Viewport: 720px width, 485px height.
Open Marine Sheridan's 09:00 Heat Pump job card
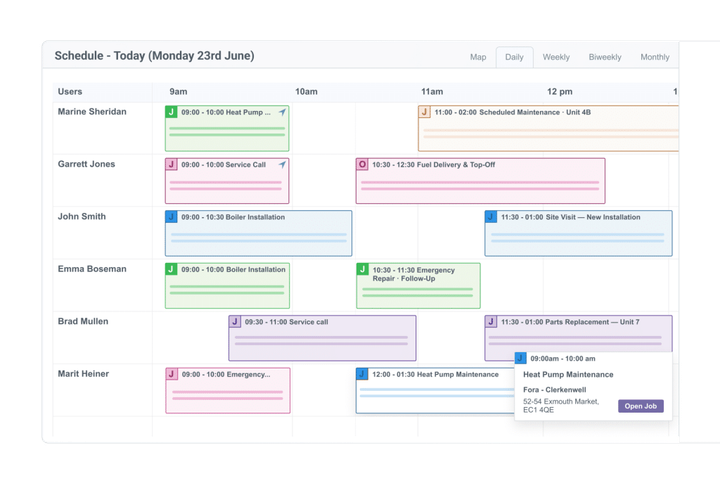click(x=227, y=128)
